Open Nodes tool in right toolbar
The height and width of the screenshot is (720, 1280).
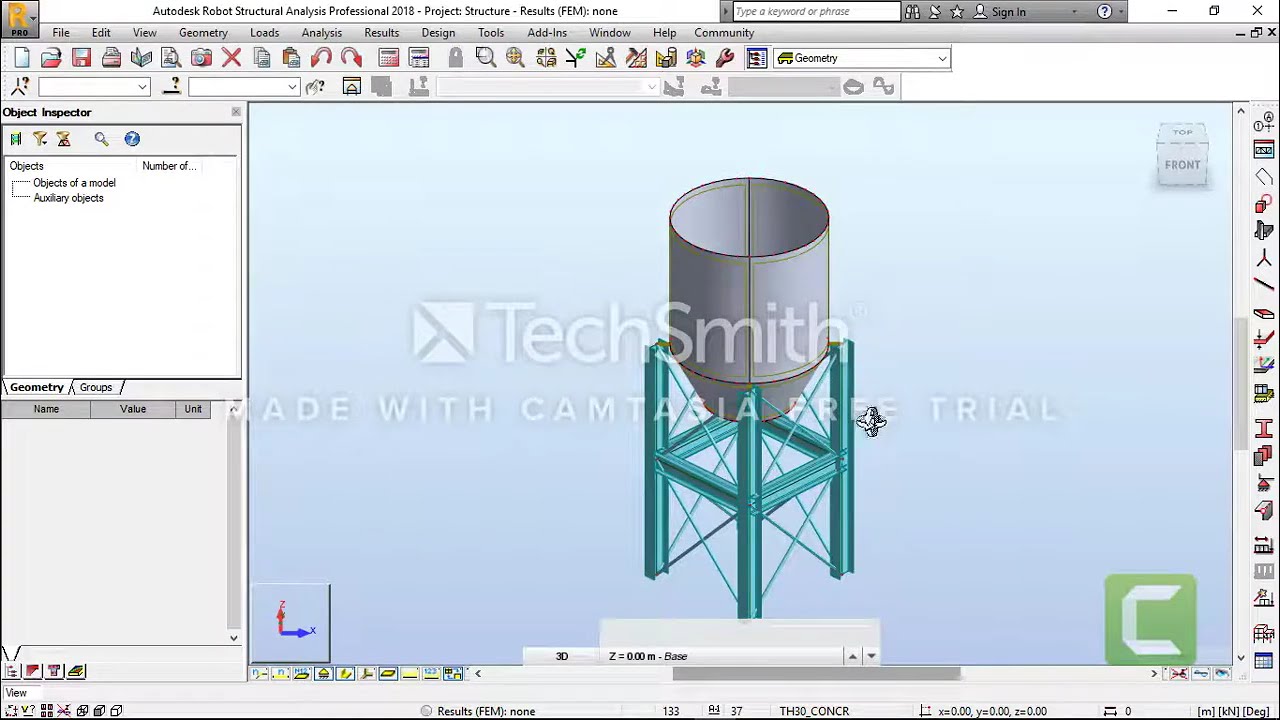tap(1264, 258)
